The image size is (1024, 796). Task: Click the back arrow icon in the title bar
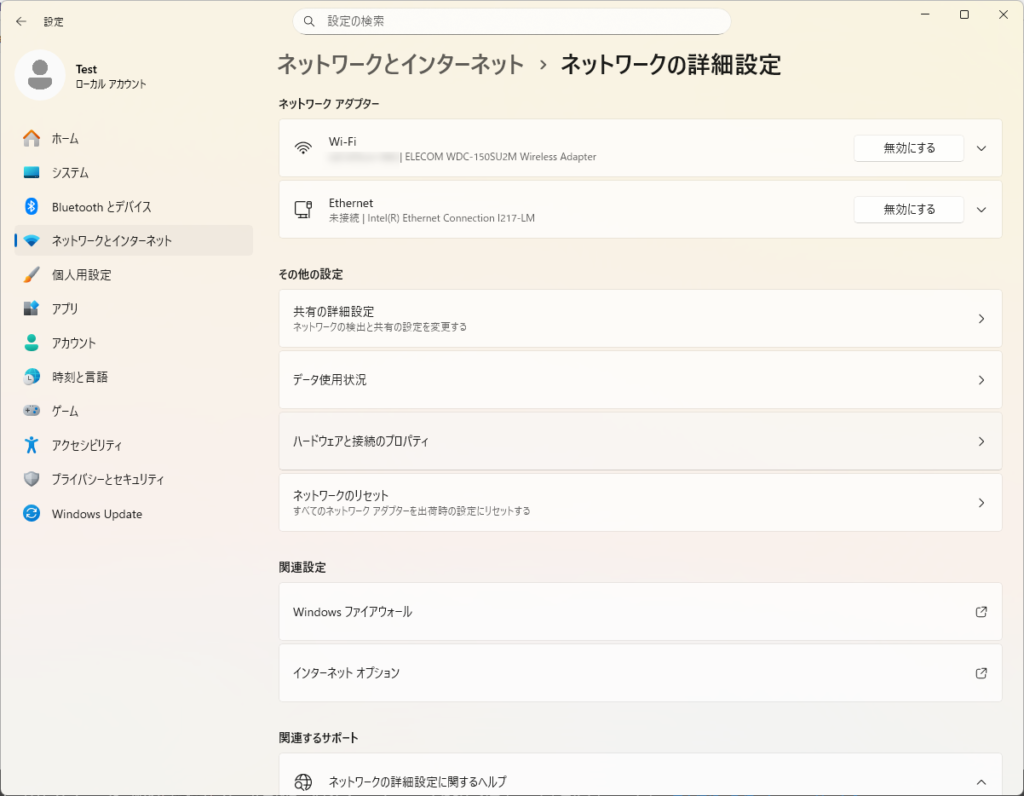21,21
